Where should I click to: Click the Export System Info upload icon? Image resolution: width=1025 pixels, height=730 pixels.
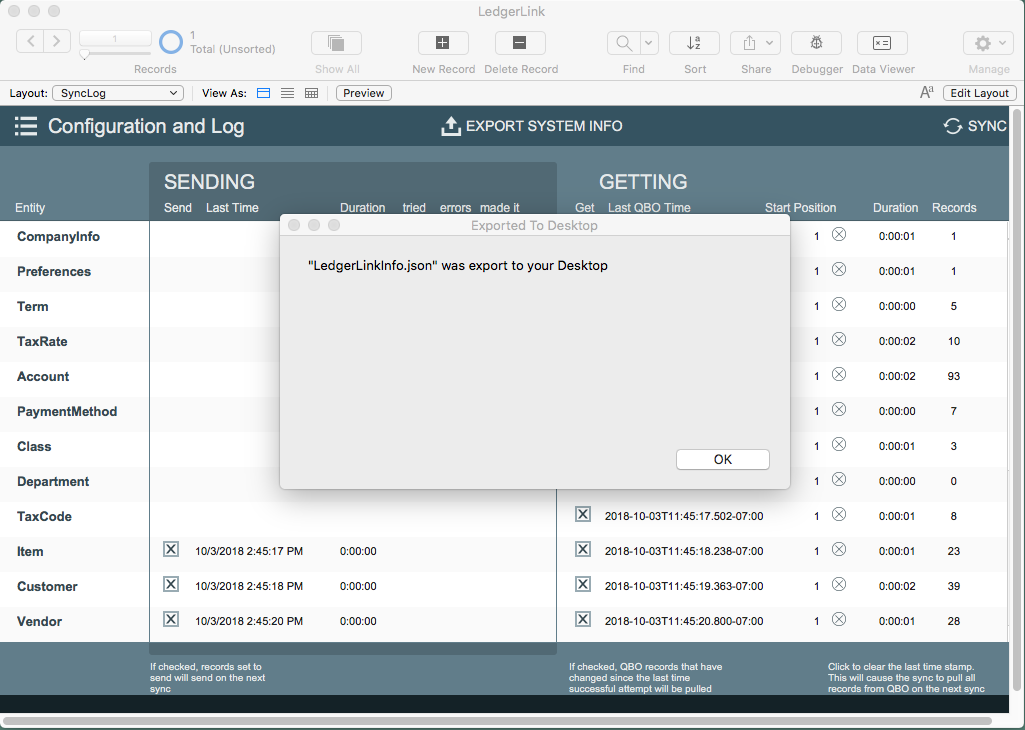451,126
